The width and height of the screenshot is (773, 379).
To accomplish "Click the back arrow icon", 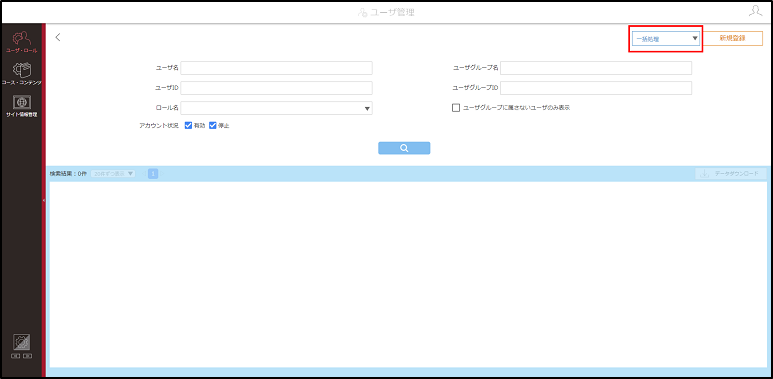I will (58, 37).
